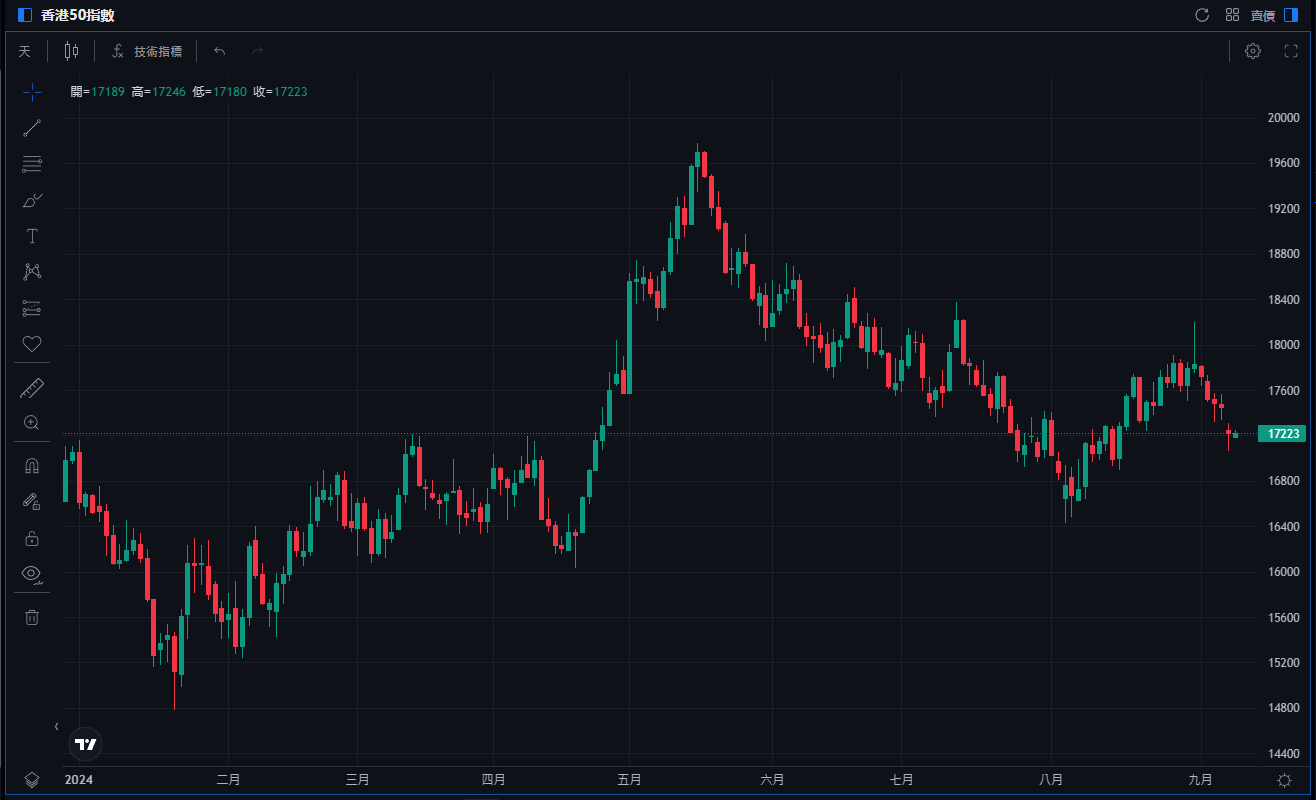Click the undo arrow

tap(220, 51)
